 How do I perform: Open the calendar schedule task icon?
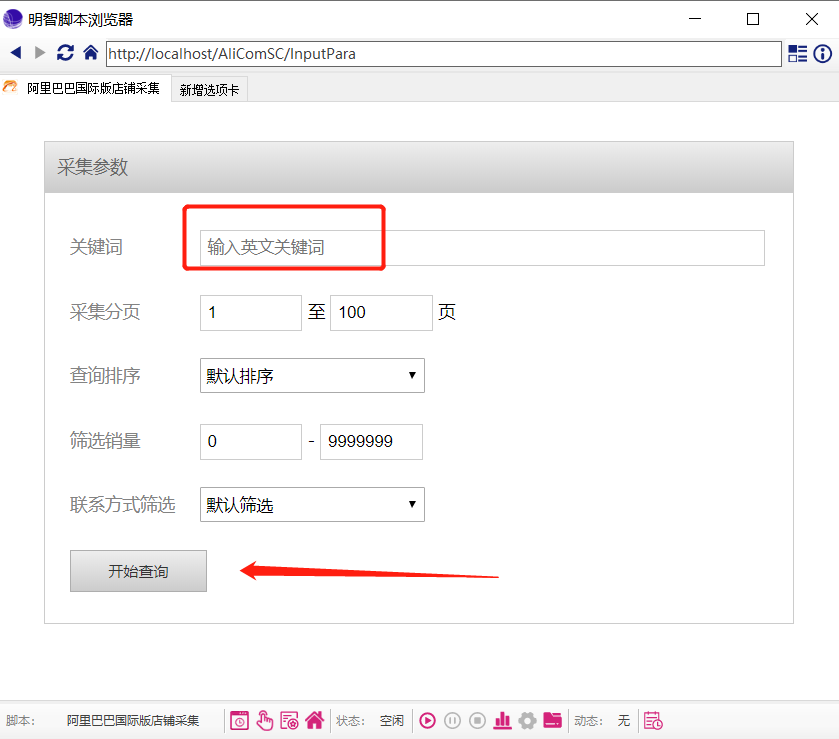[x=653, y=721]
